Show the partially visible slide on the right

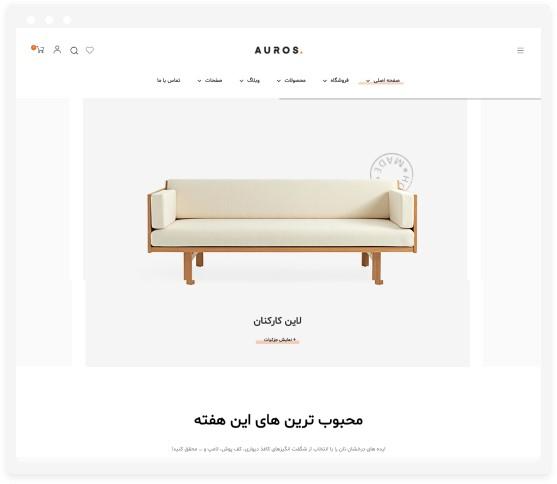pos(512,233)
